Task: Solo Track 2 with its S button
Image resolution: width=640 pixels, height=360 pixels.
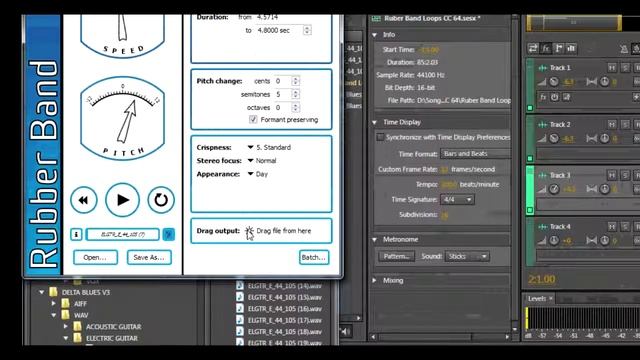Action: coord(625,124)
